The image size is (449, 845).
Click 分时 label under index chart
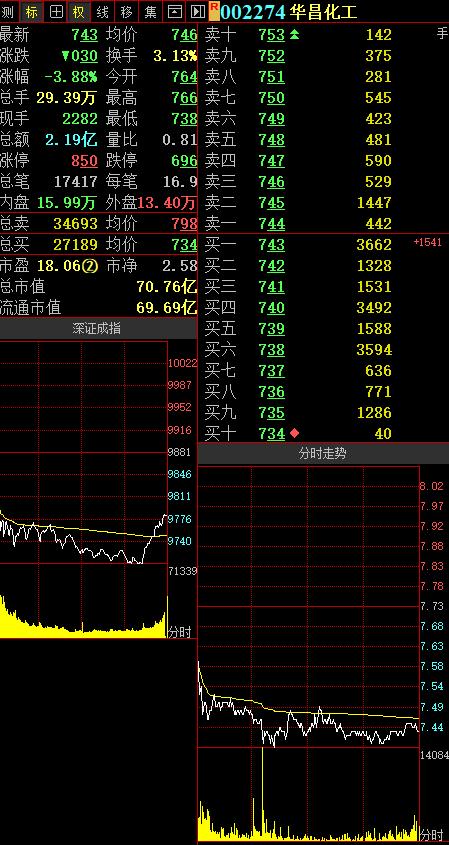click(x=180, y=632)
